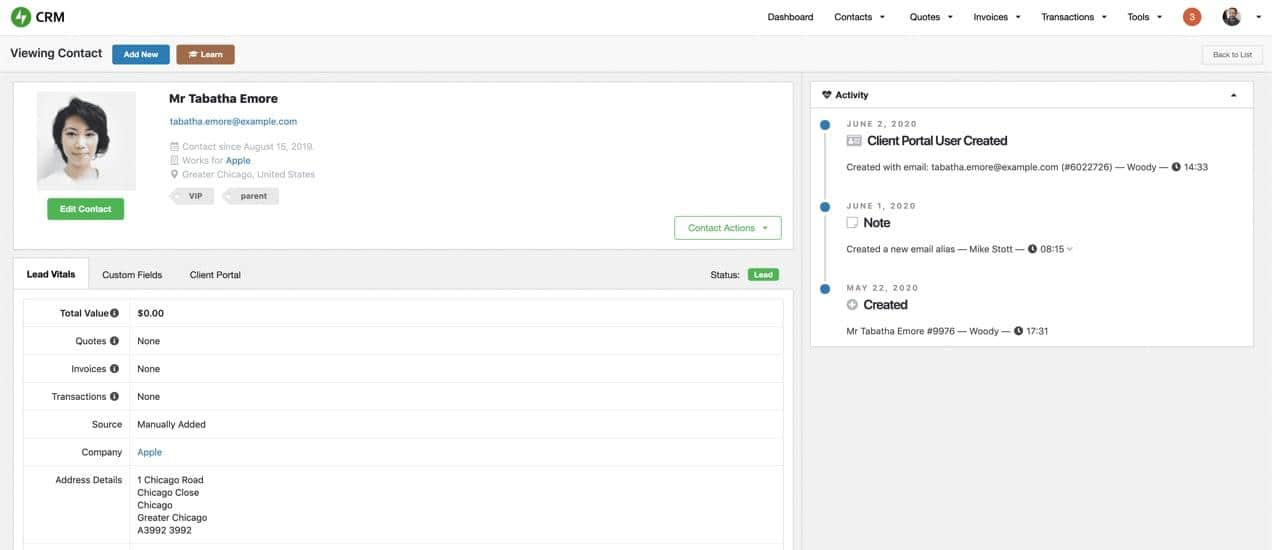Viewport: 1272px width, 550px height.
Task: Click the 1 Chicago Road address line
Action: 170,480
